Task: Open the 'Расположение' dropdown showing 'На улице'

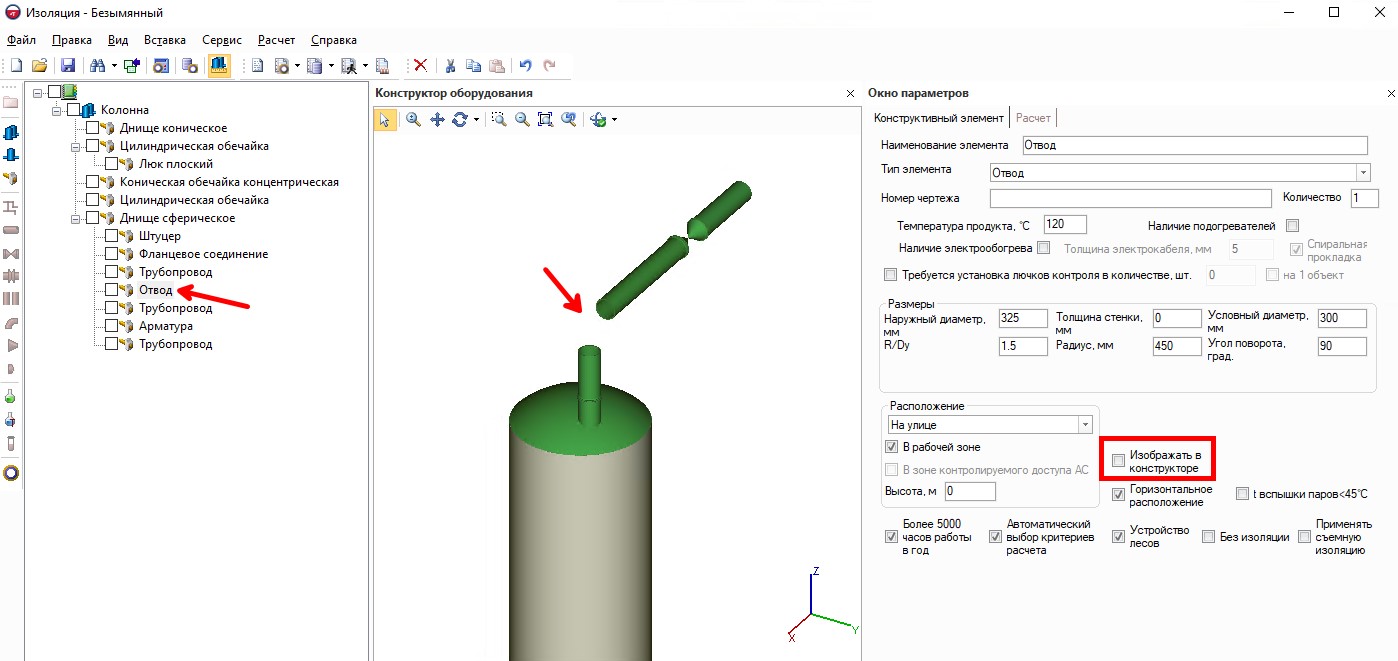Action: pyautogui.click(x=1085, y=425)
